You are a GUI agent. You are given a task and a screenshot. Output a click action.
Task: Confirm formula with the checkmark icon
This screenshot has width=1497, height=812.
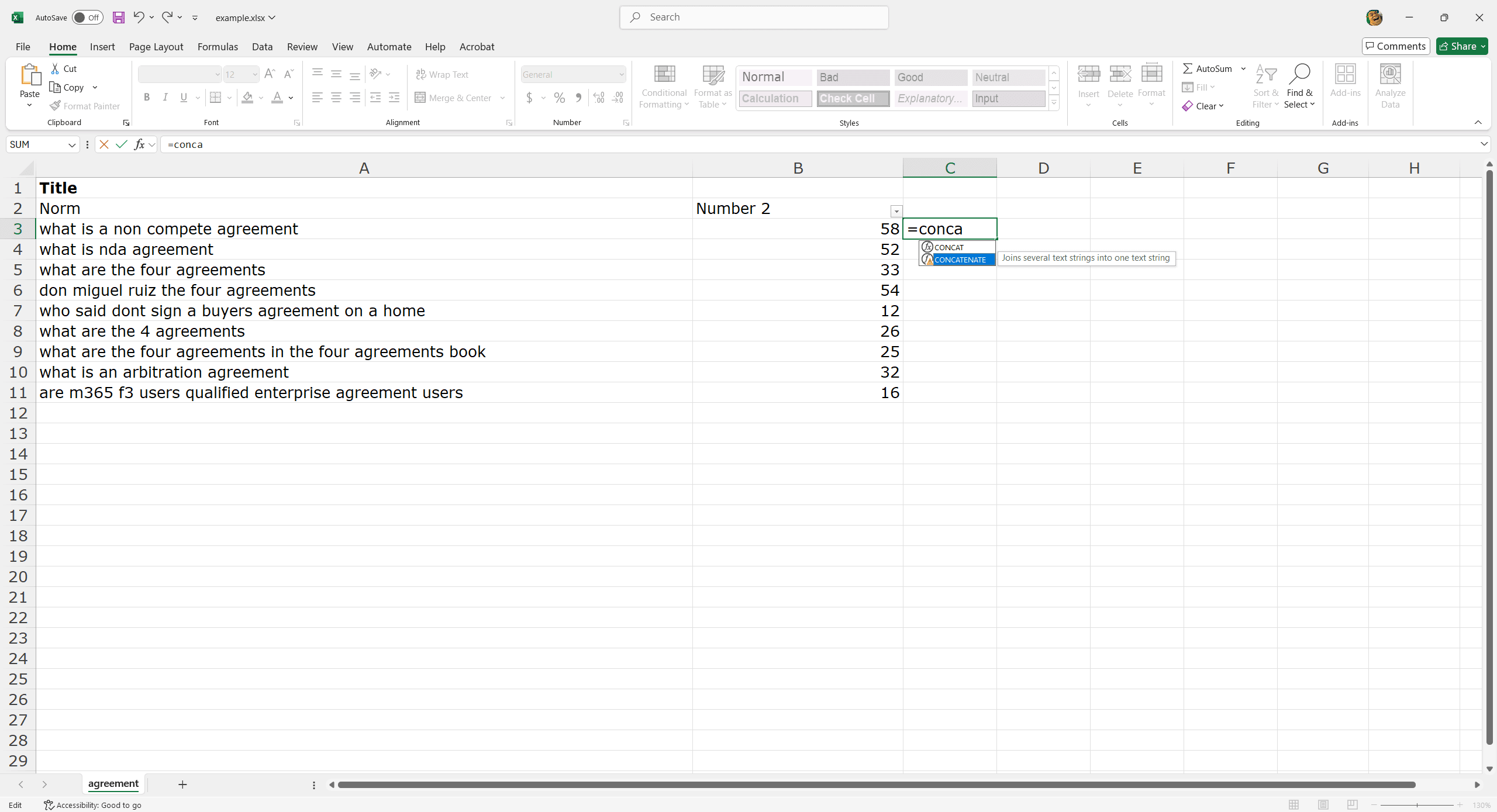(x=122, y=144)
